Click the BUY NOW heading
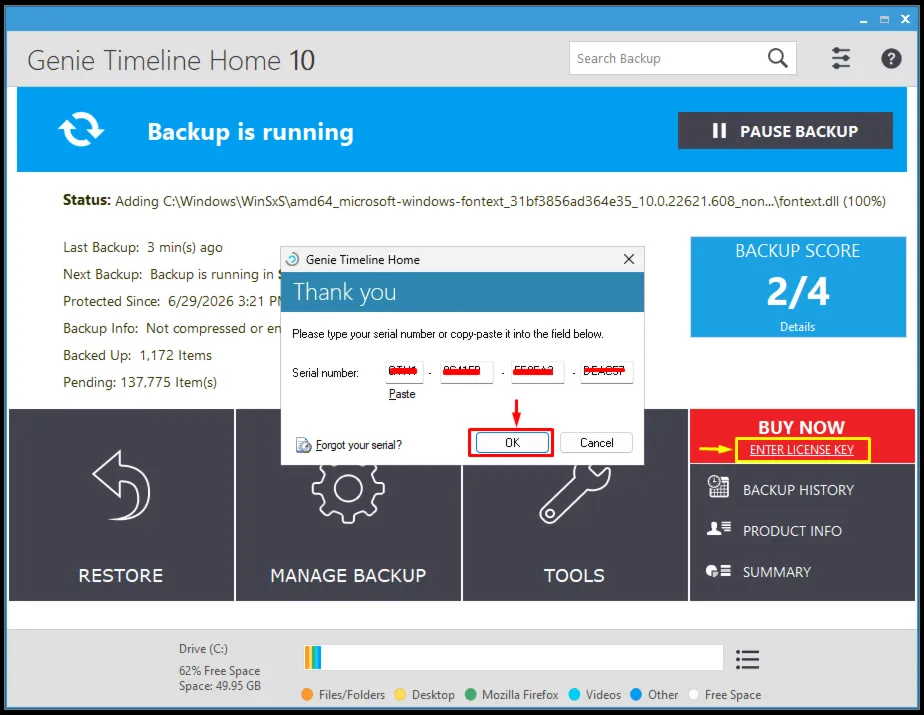The height and width of the screenshot is (715, 924). 801,427
